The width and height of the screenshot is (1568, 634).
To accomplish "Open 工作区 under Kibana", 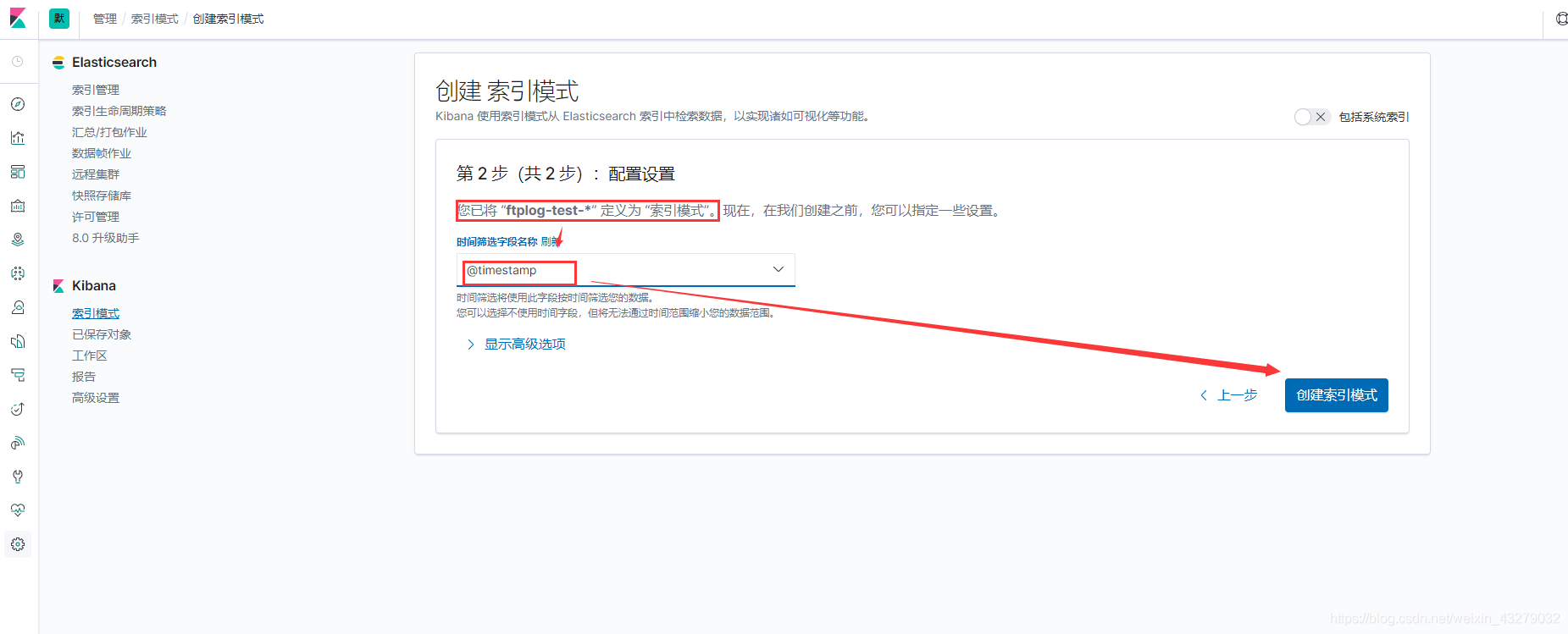I will point(90,356).
